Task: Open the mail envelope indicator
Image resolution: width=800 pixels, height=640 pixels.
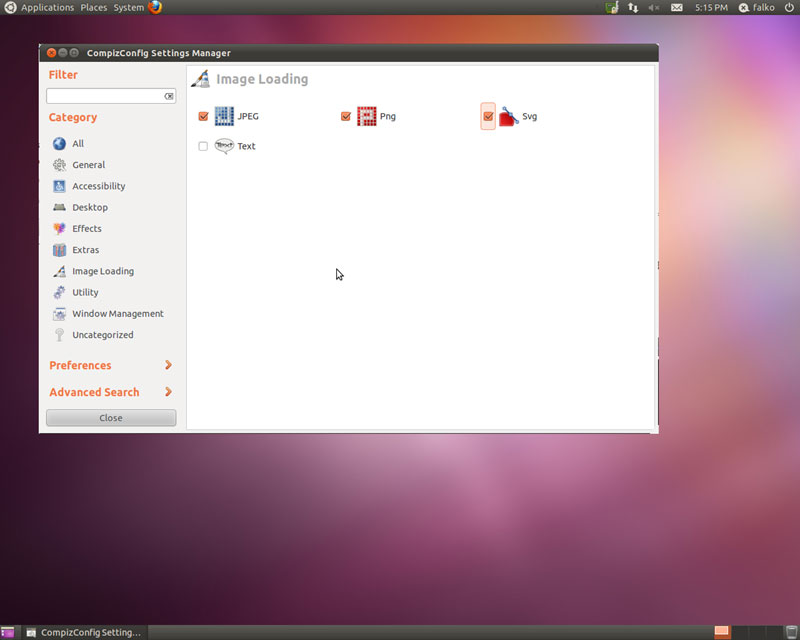Action: tap(677, 7)
